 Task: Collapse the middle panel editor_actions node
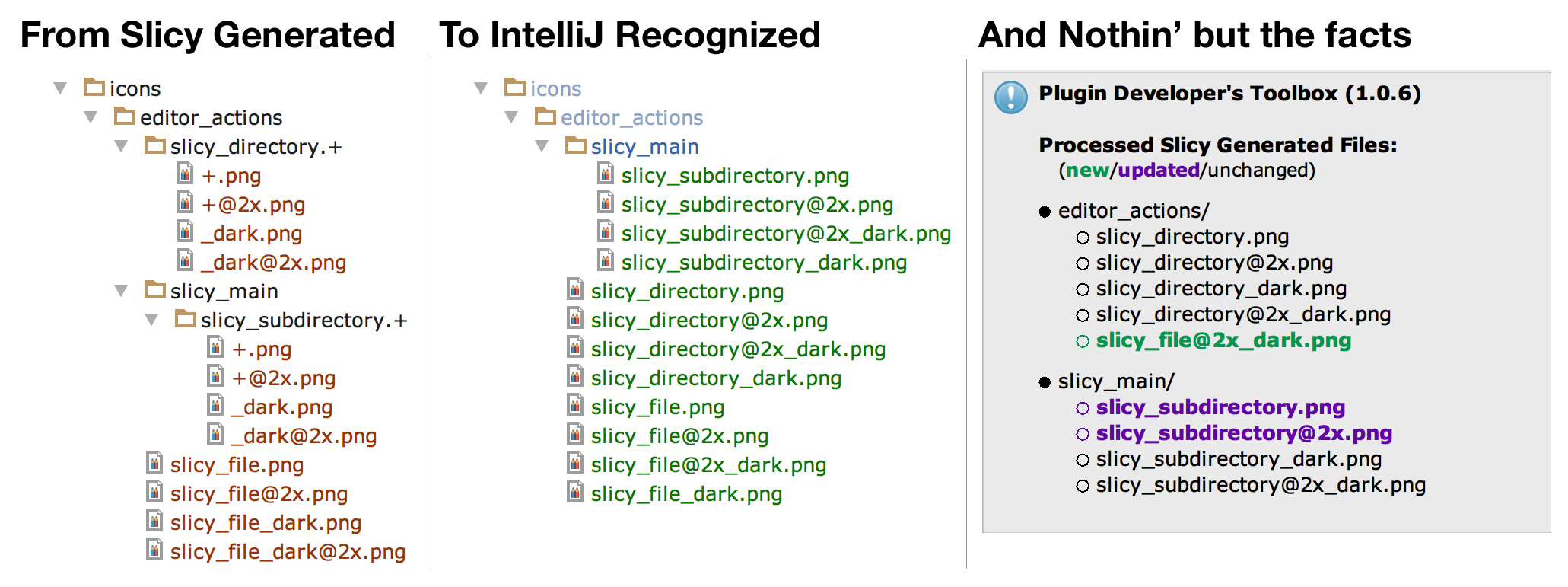(511, 117)
